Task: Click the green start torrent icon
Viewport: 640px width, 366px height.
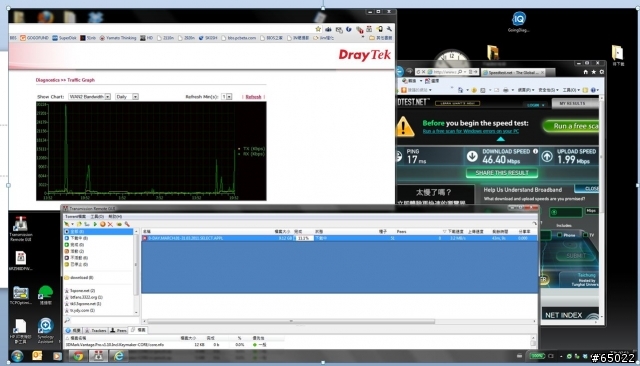Action: coord(95,224)
